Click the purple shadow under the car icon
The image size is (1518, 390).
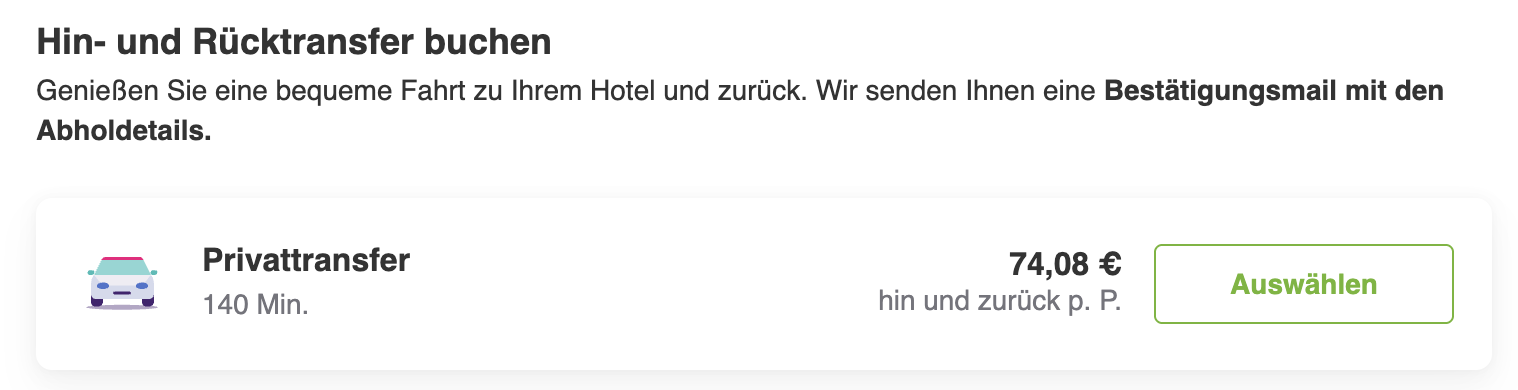(x=122, y=307)
